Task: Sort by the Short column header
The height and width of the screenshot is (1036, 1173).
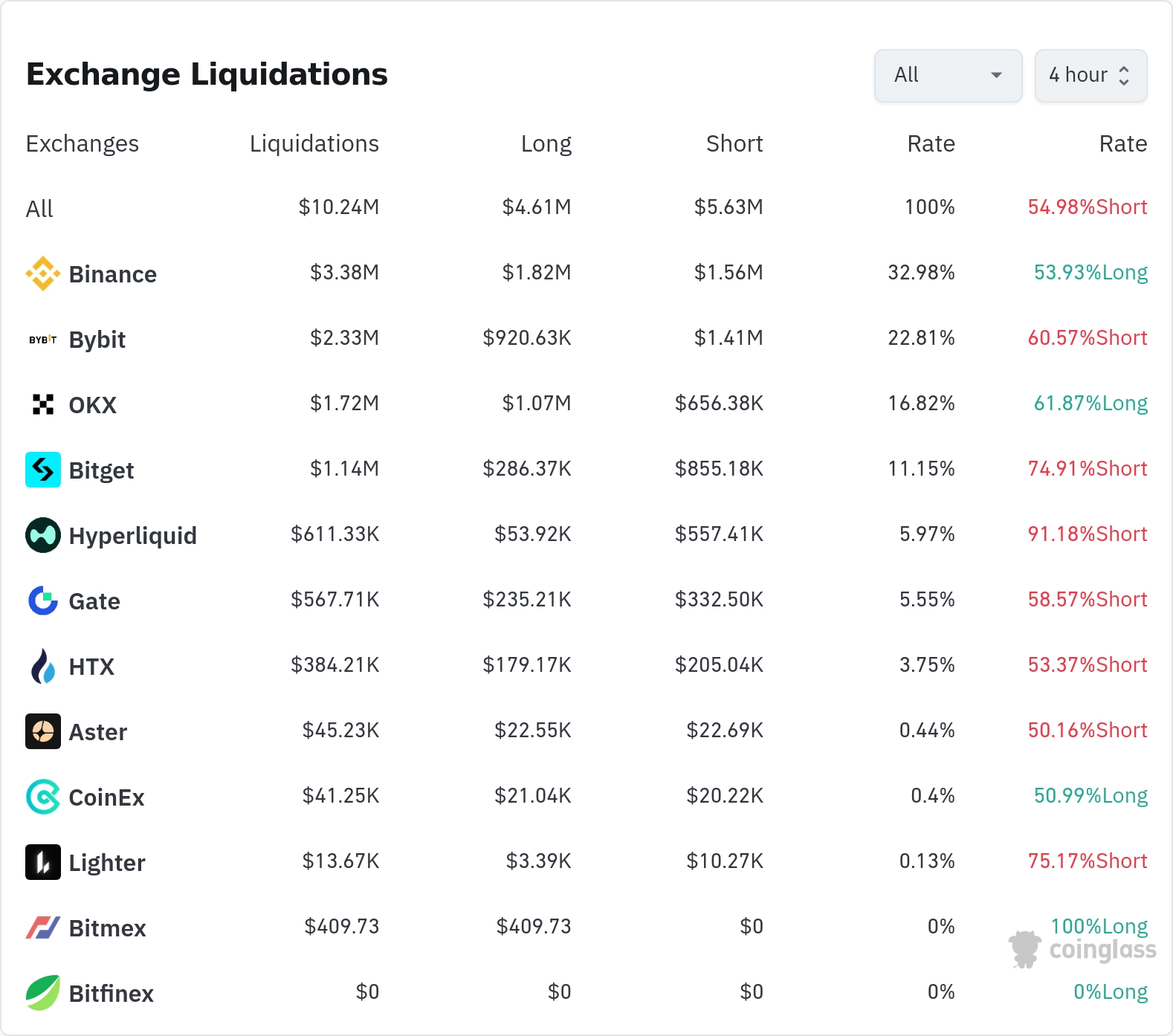Action: tap(734, 143)
